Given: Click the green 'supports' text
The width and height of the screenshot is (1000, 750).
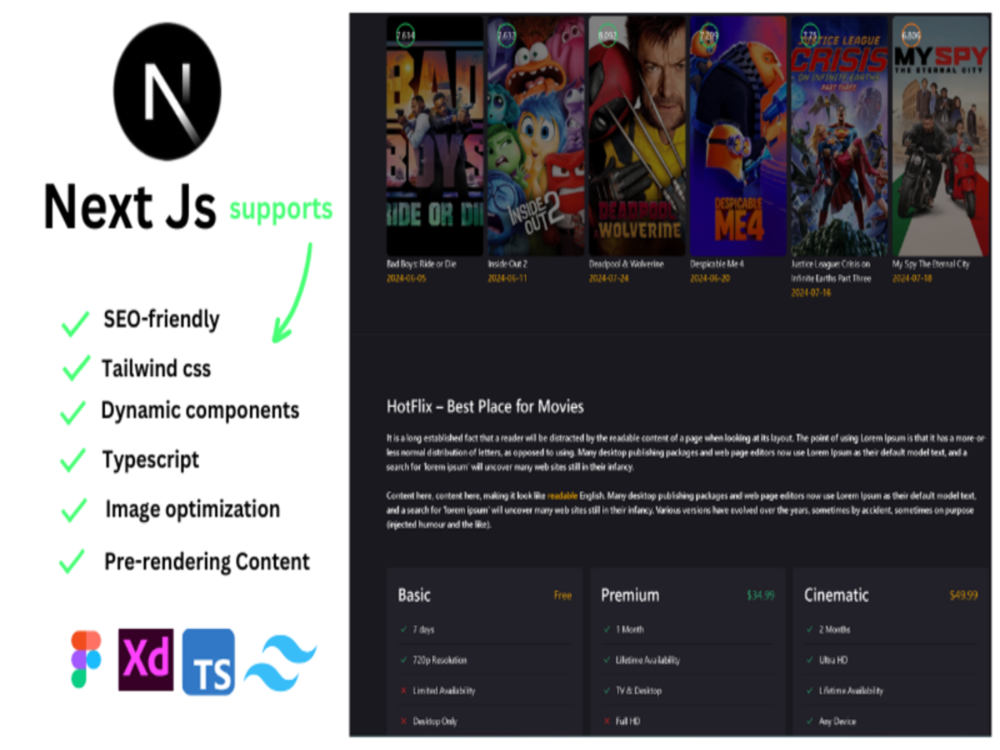Looking at the screenshot, I should click(281, 209).
